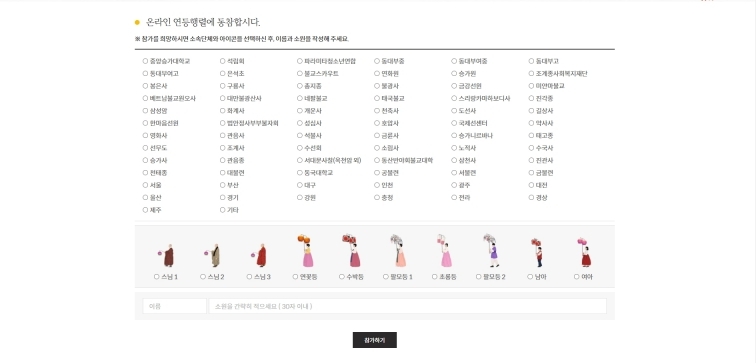The width and height of the screenshot is (756, 363).
Task: Select the 대전 region radio button
Action: (x=531, y=185)
